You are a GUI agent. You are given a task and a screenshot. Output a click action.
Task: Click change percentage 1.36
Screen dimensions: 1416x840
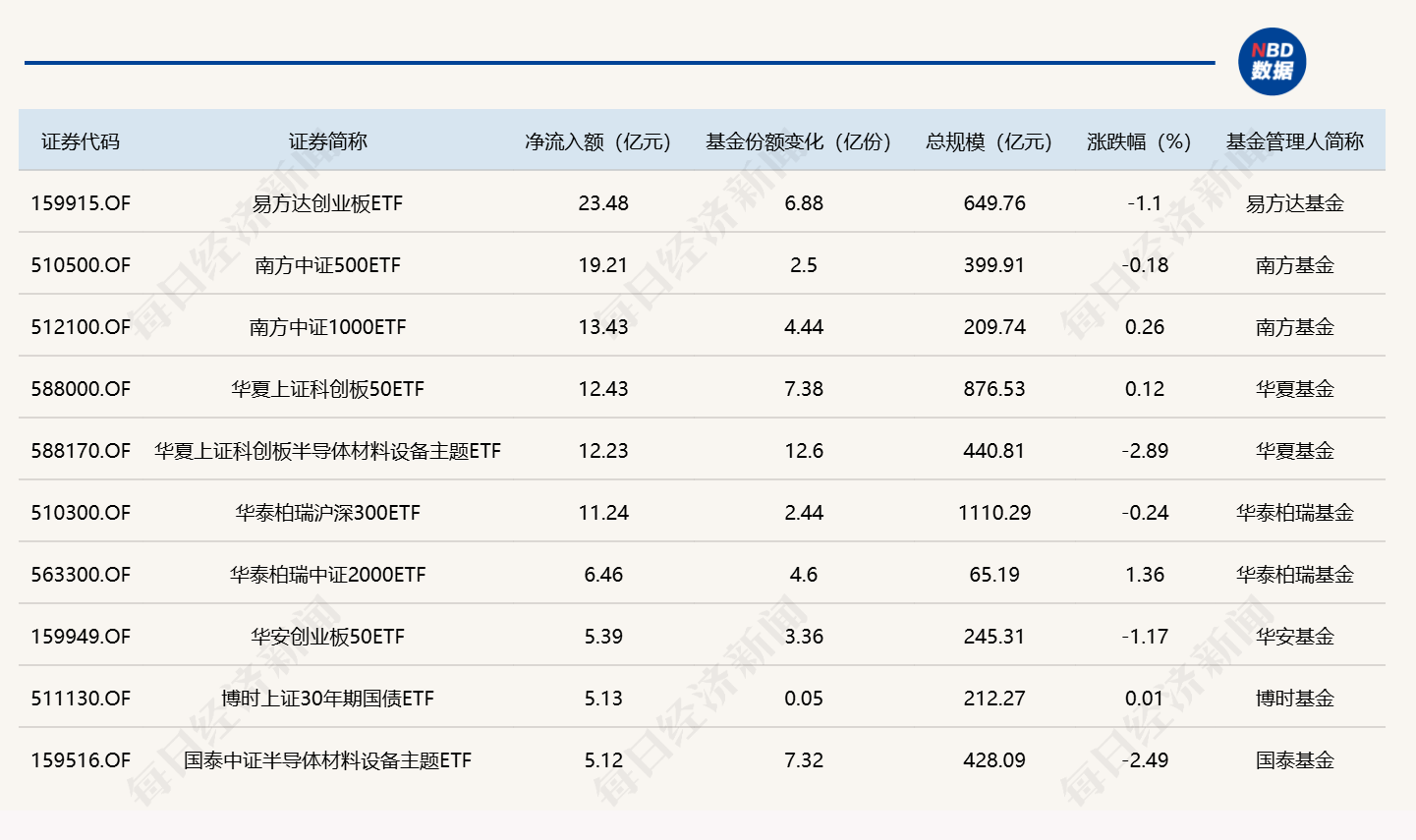click(1145, 575)
